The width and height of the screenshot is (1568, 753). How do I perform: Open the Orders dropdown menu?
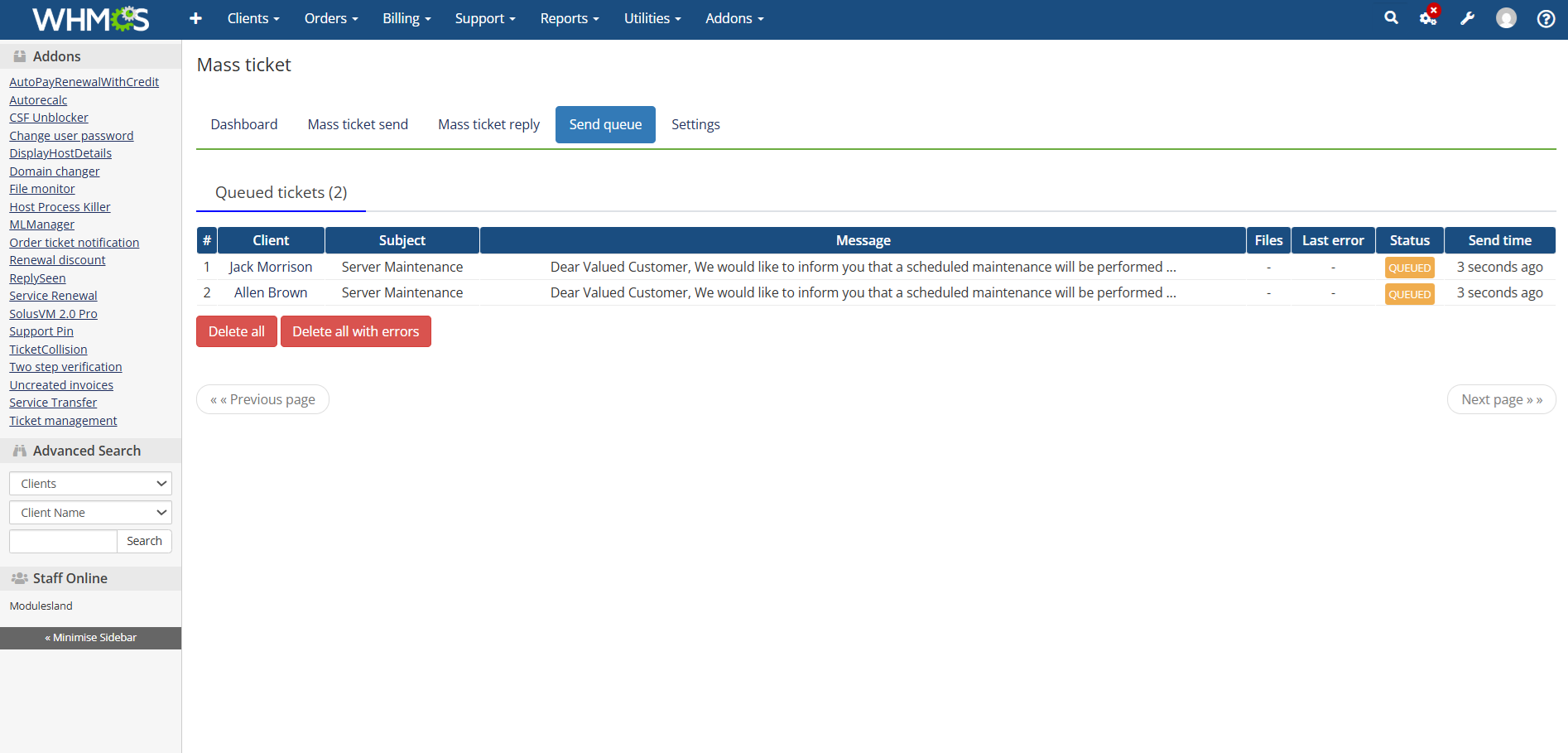(x=331, y=18)
